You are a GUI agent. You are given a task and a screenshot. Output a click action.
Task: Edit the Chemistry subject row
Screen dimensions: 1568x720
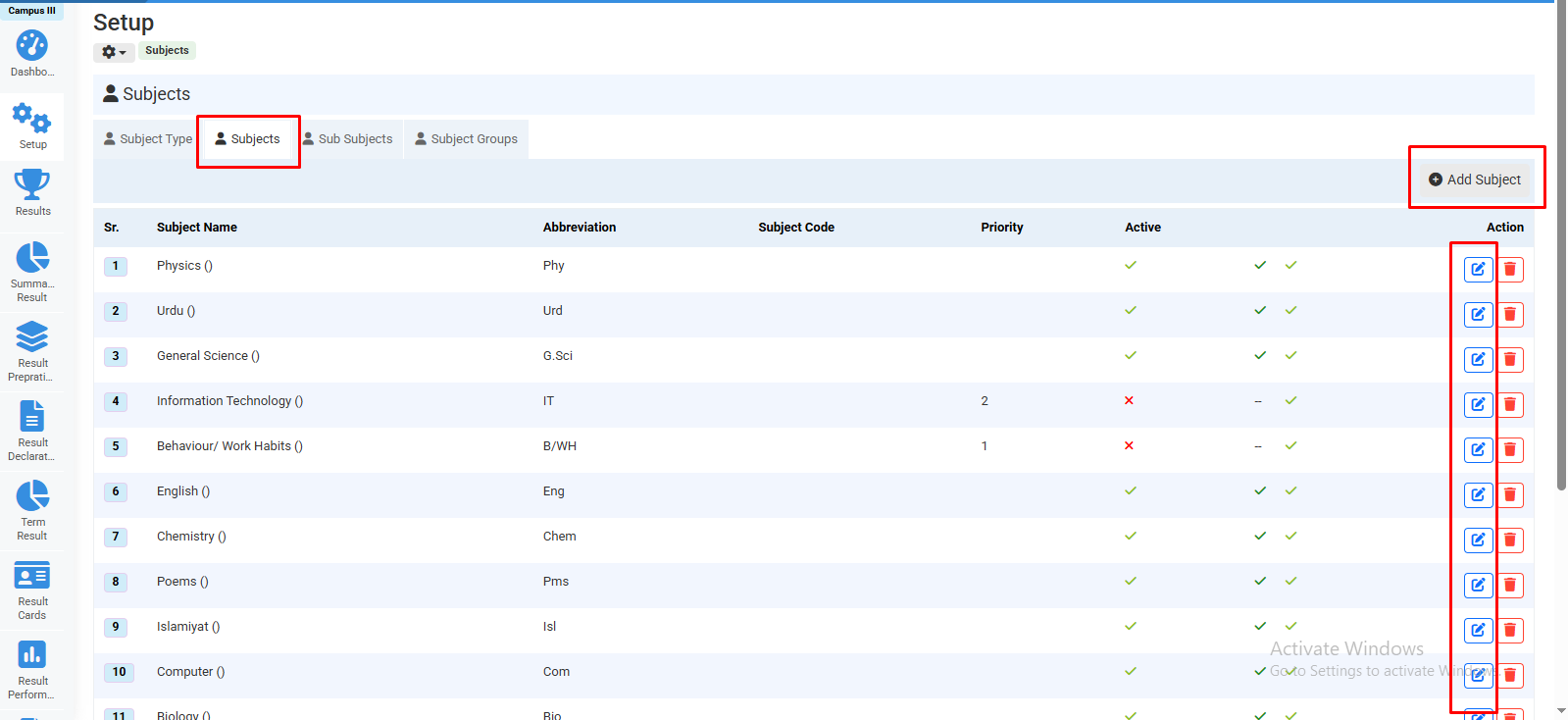tap(1478, 540)
